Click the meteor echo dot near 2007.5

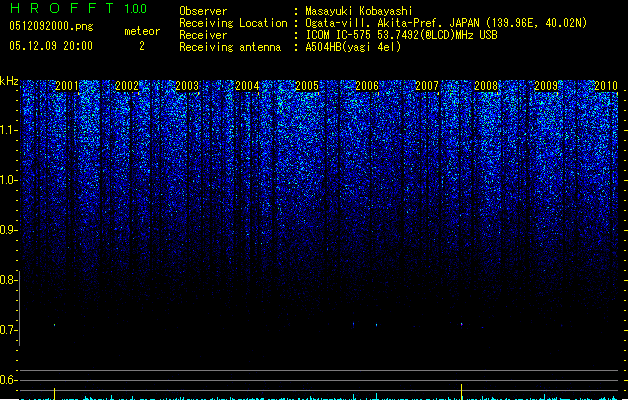(x=461, y=324)
